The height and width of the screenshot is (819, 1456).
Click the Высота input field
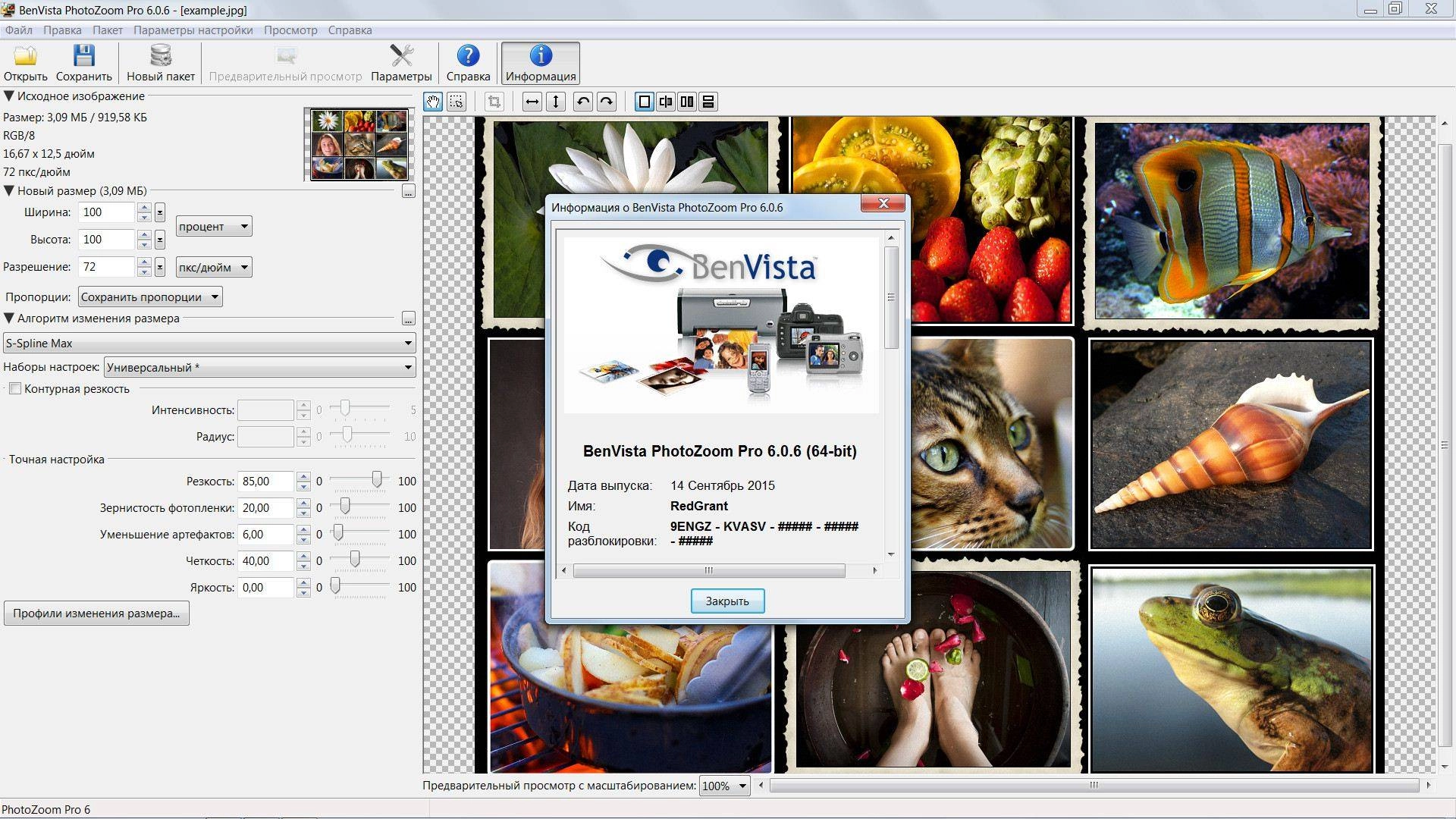pyautogui.click(x=107, y=240)
